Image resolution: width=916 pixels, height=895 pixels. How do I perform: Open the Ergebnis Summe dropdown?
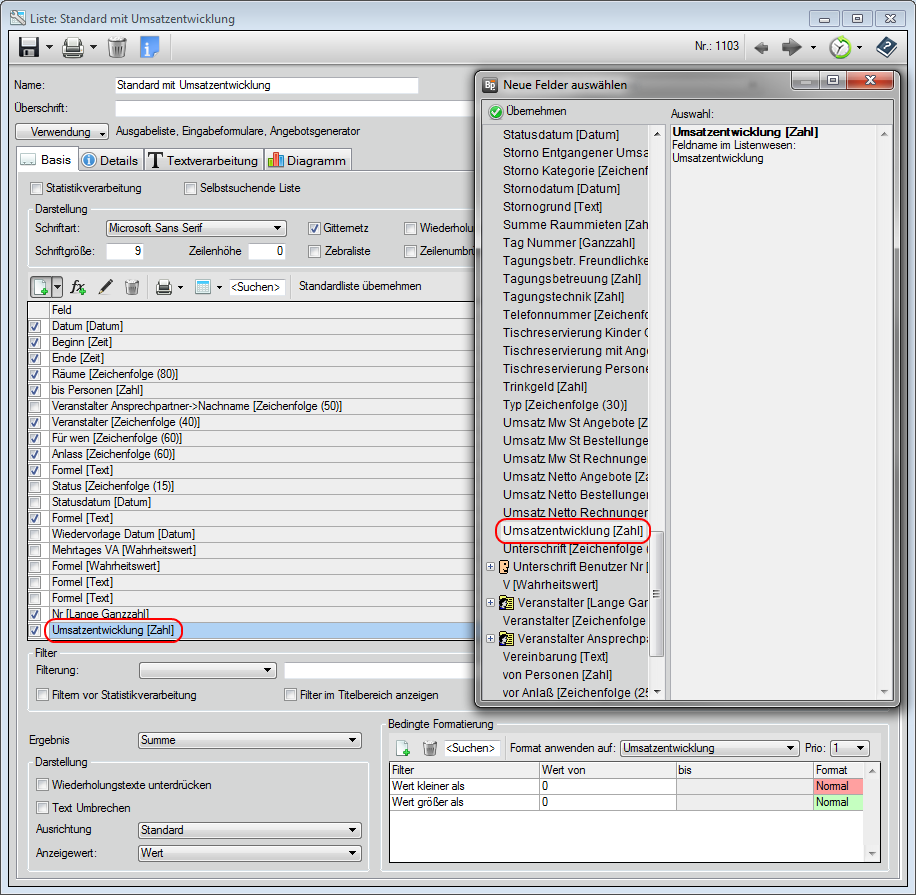coord(249,740)
